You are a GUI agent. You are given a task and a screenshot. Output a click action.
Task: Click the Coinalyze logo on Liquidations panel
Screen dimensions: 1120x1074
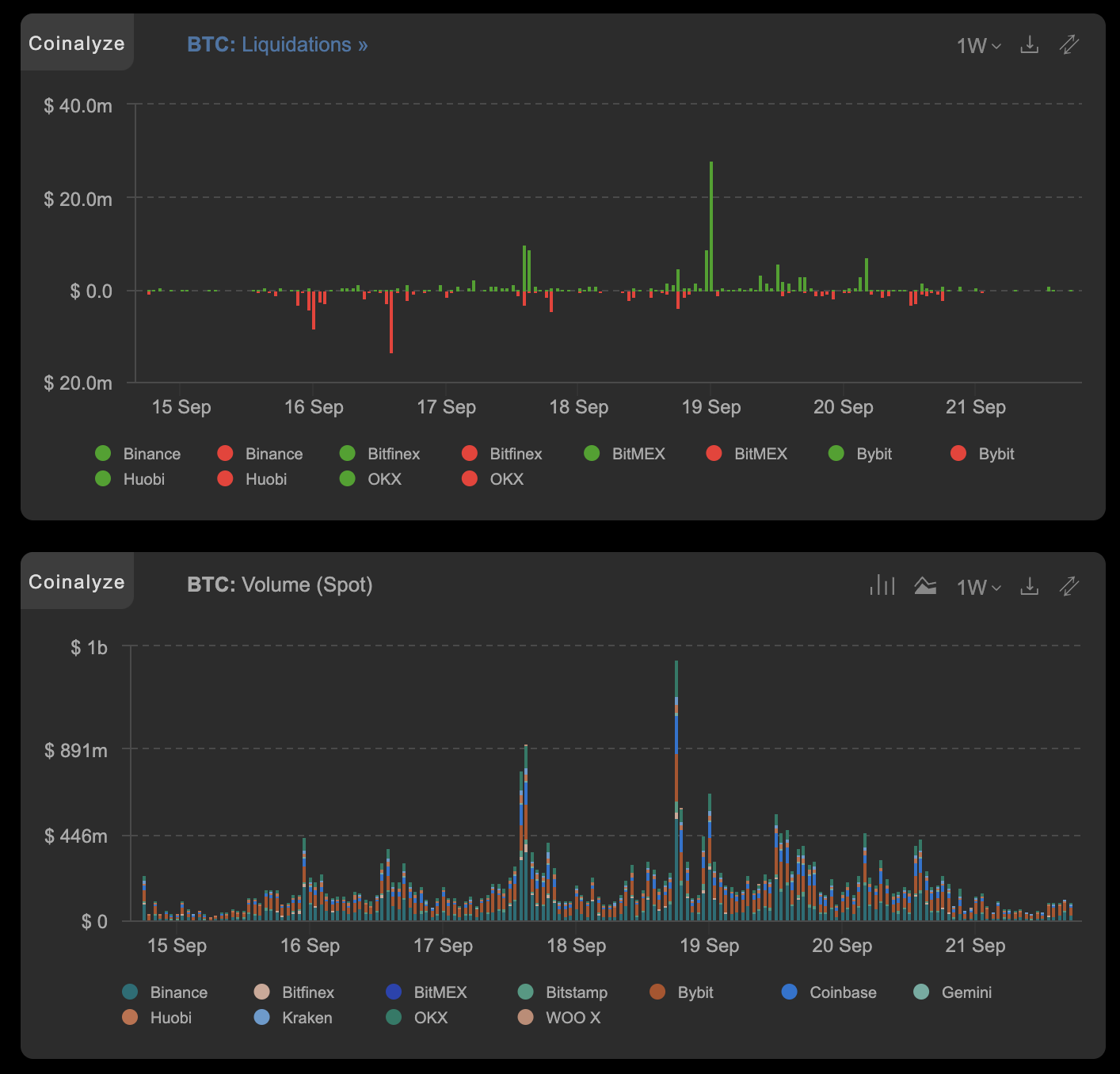click(x=77, y=44)
